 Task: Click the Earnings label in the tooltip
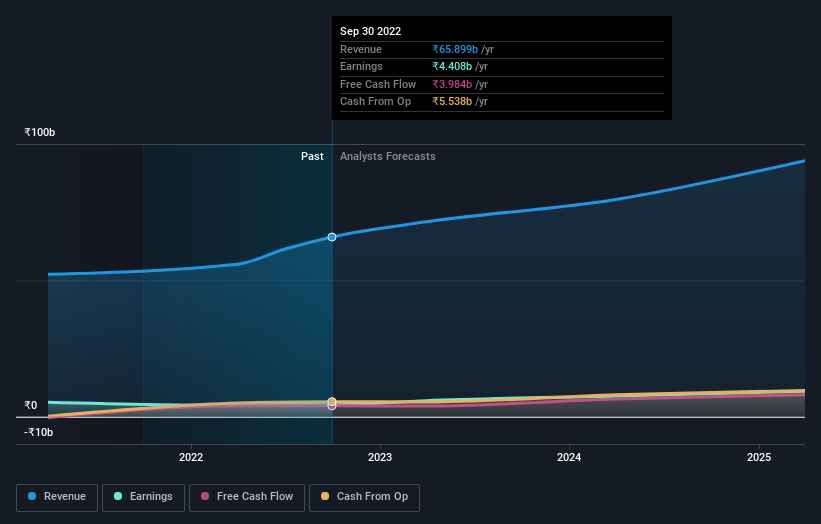pyautogui.click(x=361, y=66)
